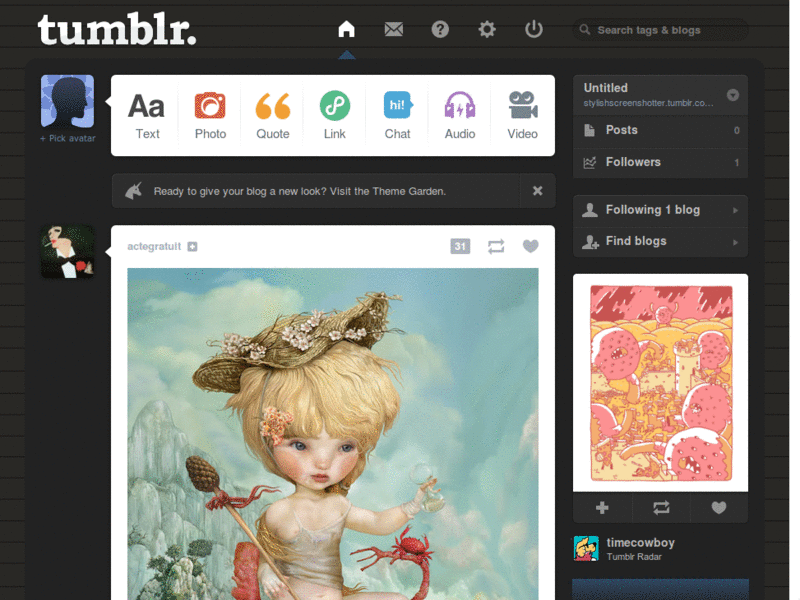Create a new Video post
Screen dimensions: 800x600
[522, 116]
